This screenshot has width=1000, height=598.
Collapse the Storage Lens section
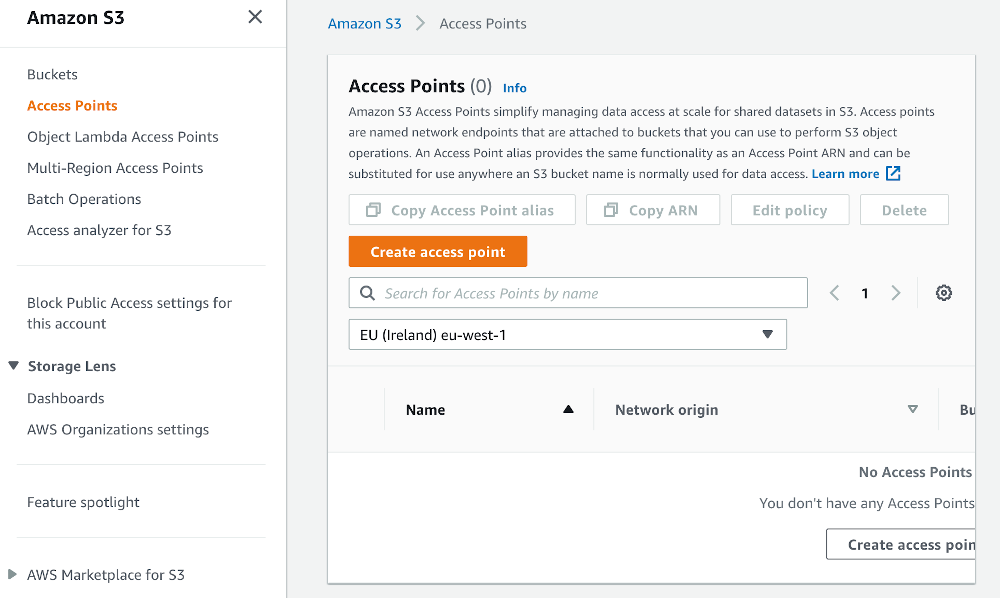14,366
